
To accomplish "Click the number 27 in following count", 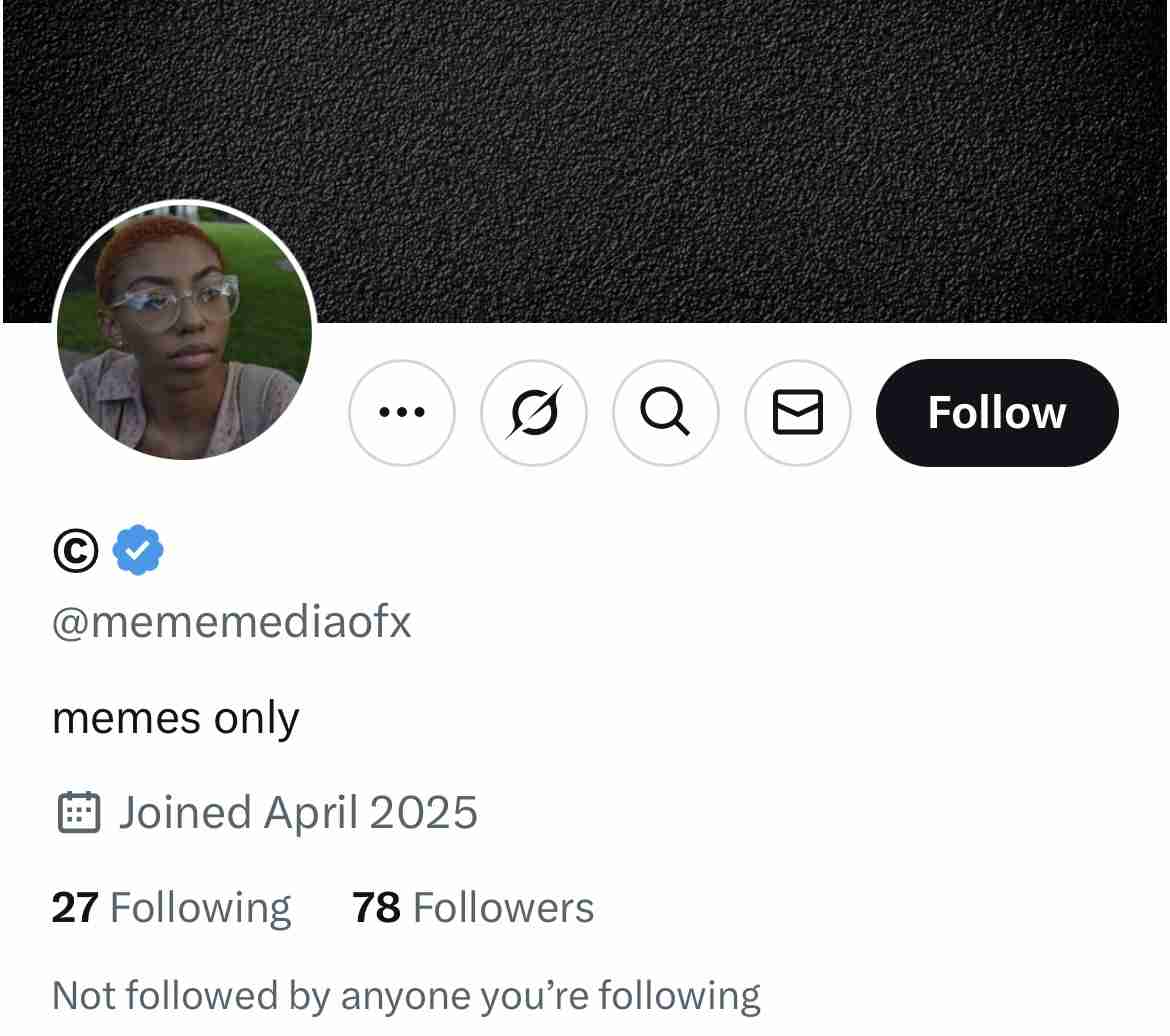I will 75,908.
